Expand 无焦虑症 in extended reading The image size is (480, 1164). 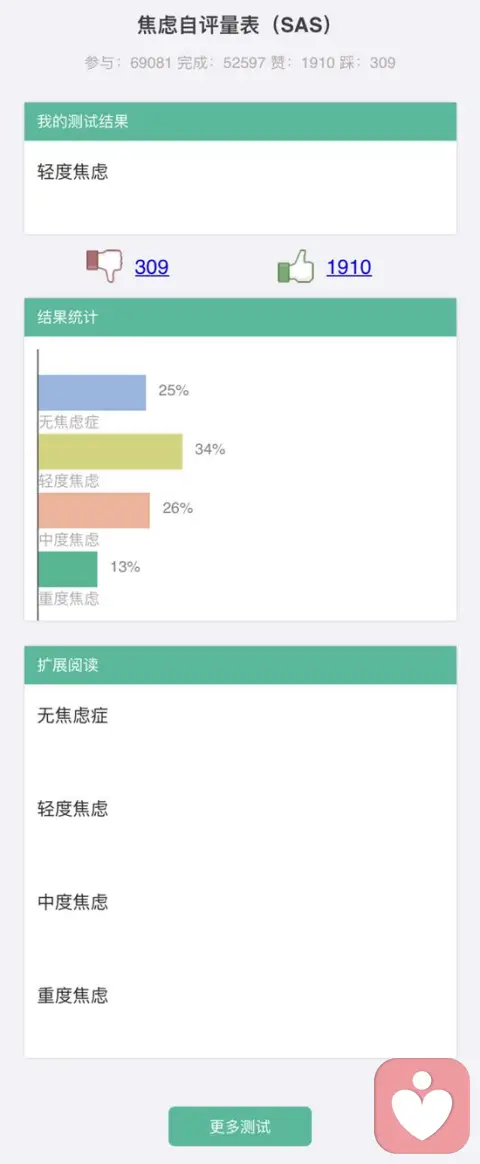tap(73, 716)
